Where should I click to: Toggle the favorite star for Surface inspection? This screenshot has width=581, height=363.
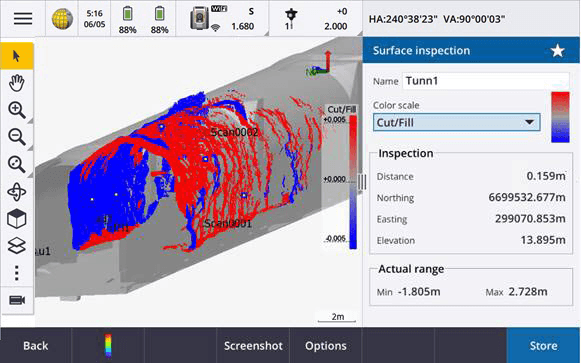click(x=557, y=50)
